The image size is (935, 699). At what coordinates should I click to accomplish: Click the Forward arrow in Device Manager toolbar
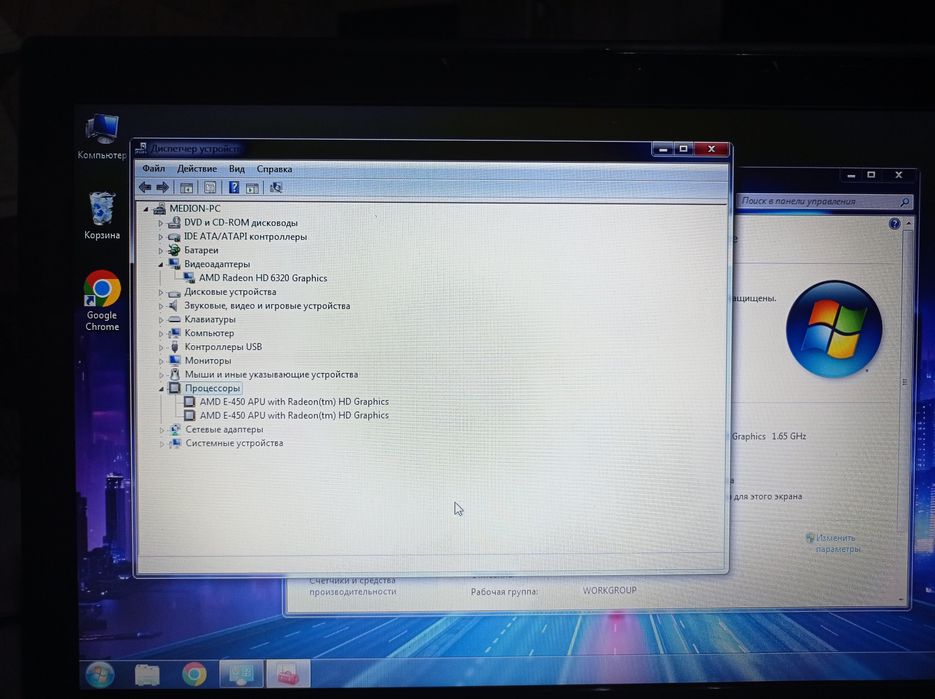(163, 187)
